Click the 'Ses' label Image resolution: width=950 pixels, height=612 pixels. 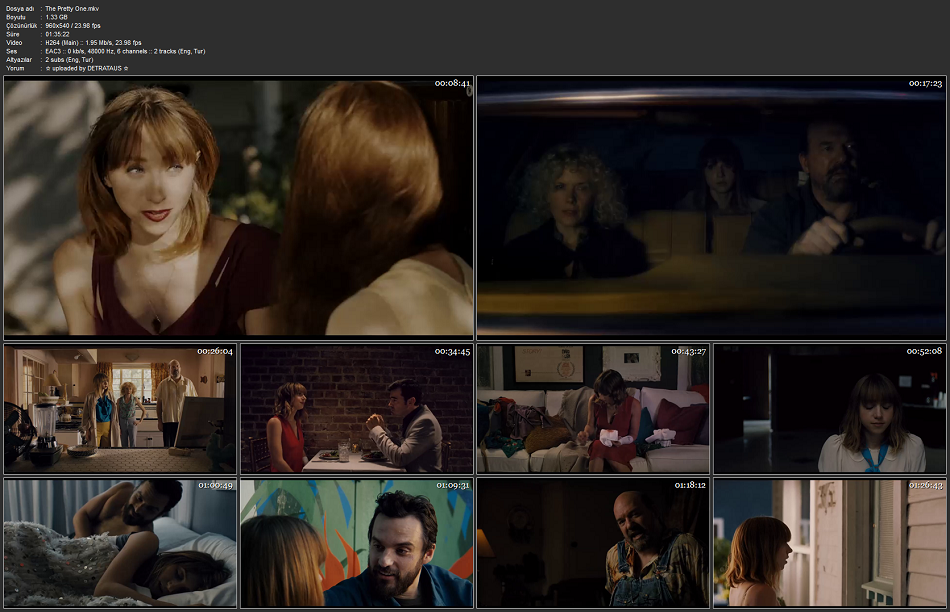click(12, 51)
